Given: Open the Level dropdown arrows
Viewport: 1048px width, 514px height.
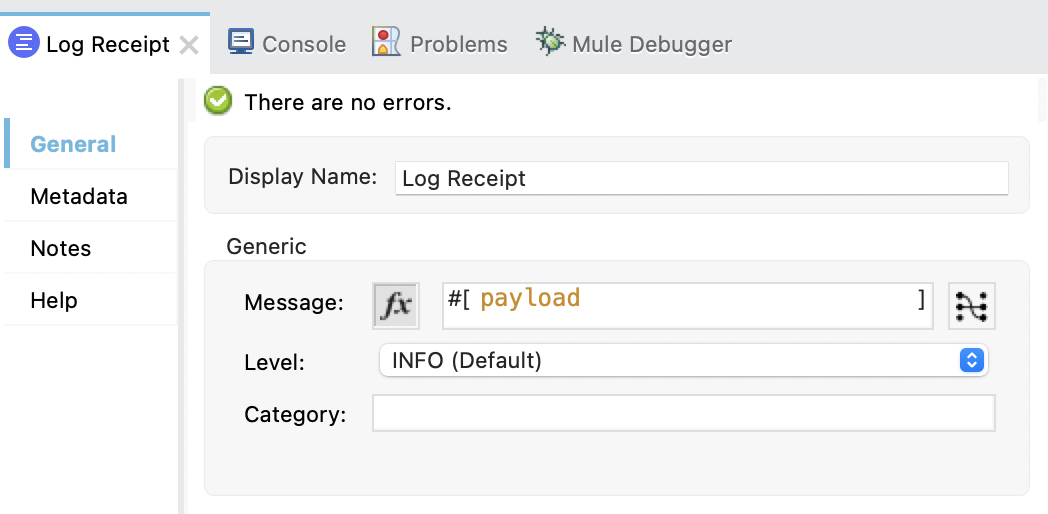Looking at the screenshot, I should pyautogui.click(x=971, y=361).
